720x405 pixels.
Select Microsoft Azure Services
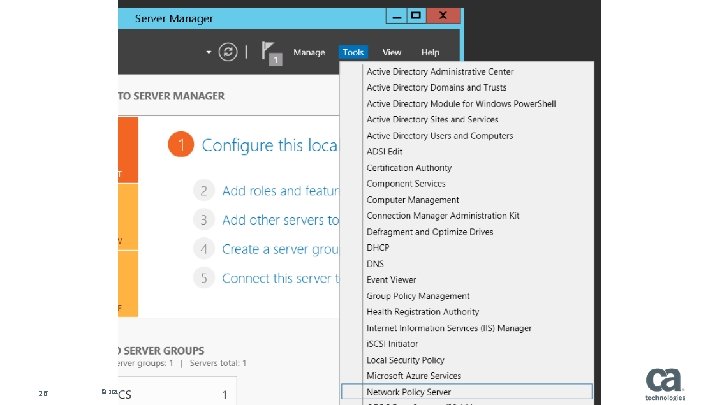click(413, 376)
